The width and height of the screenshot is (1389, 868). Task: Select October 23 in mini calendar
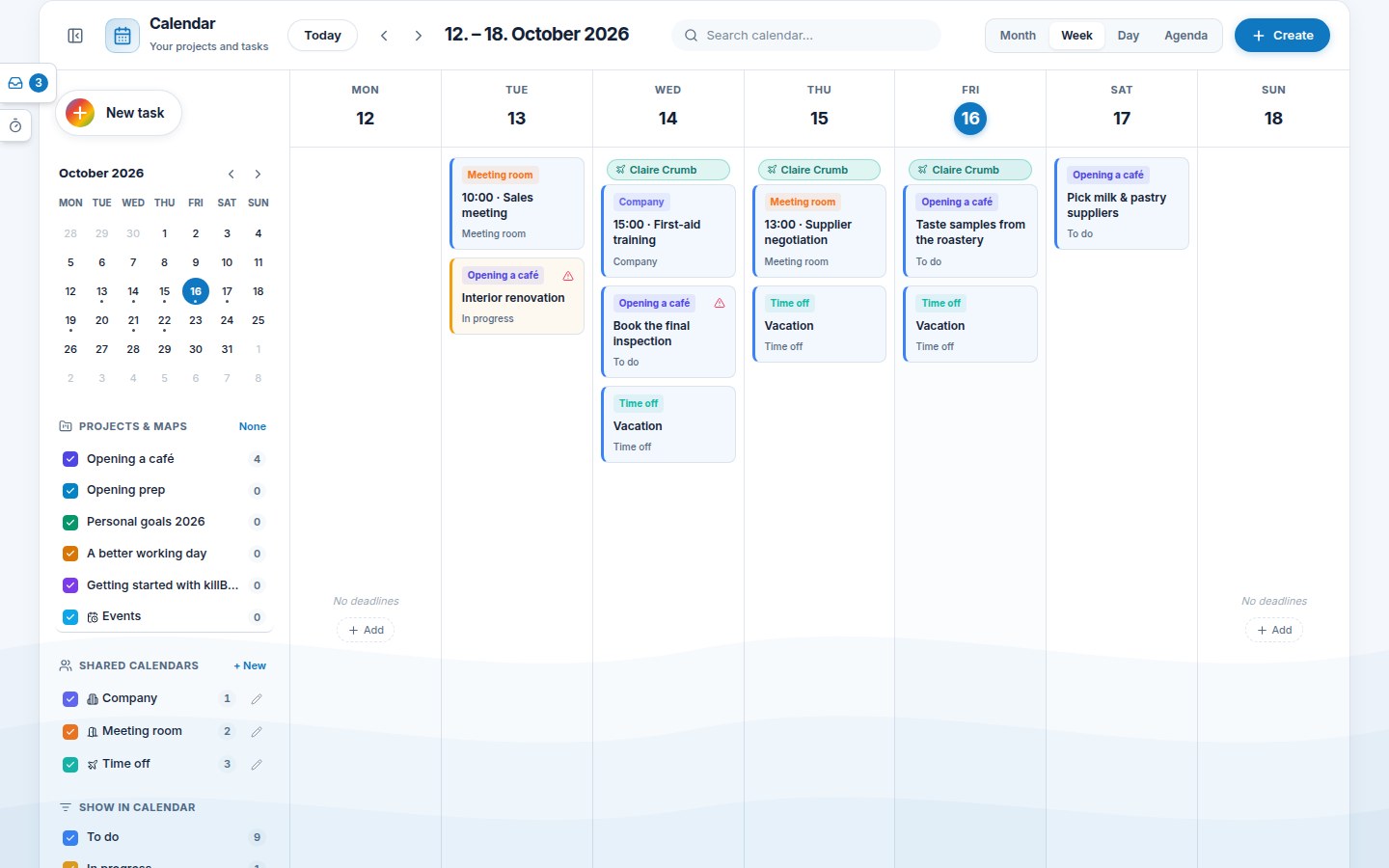(x=196, y=320)
